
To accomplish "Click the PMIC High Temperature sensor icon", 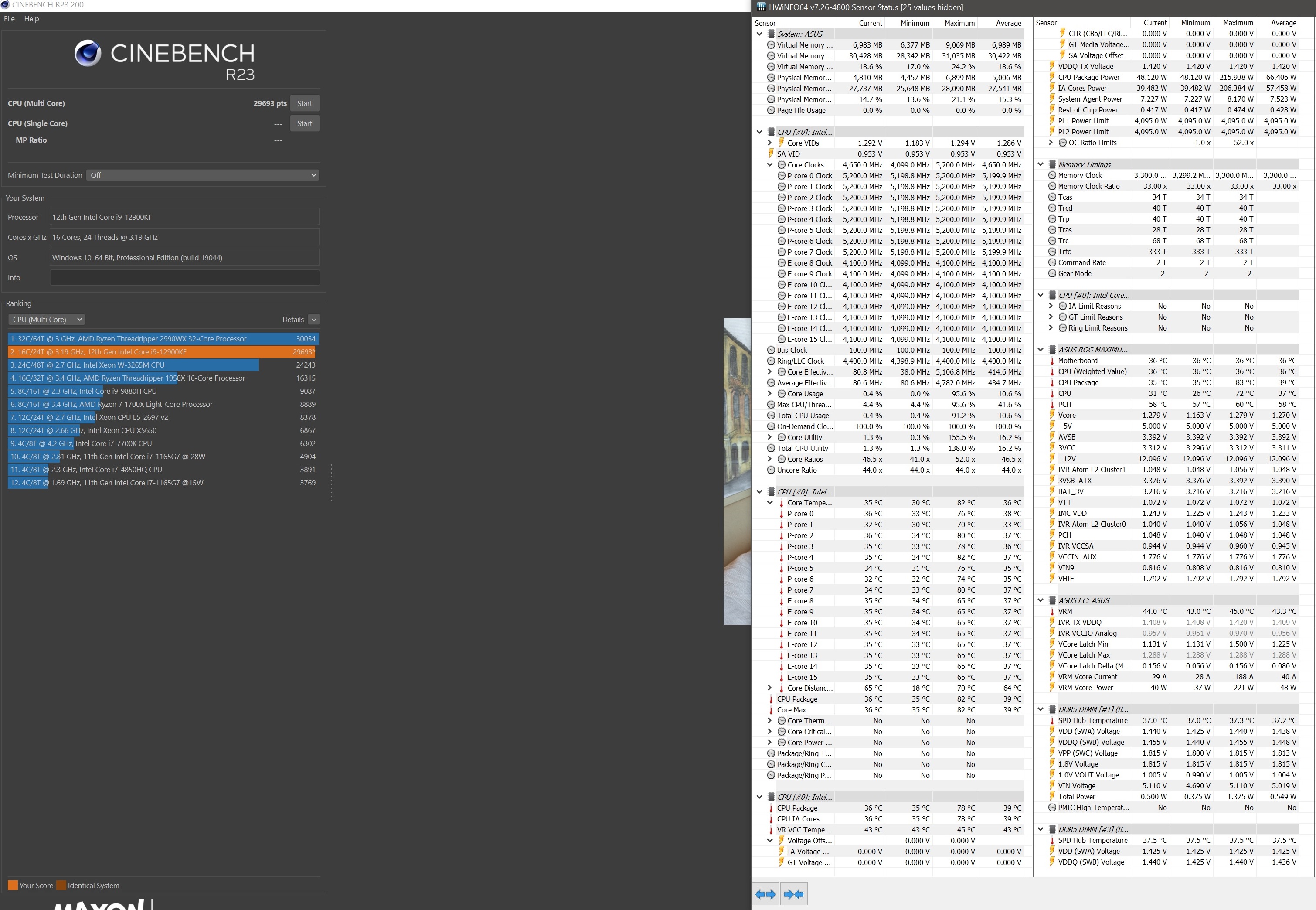I will point(1052,808).
